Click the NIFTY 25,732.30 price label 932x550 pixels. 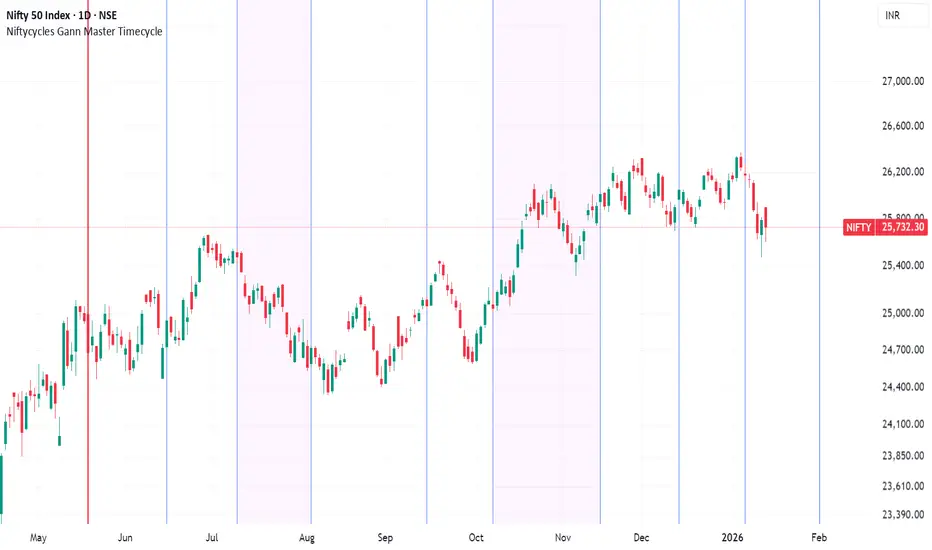tap(885, 227)
